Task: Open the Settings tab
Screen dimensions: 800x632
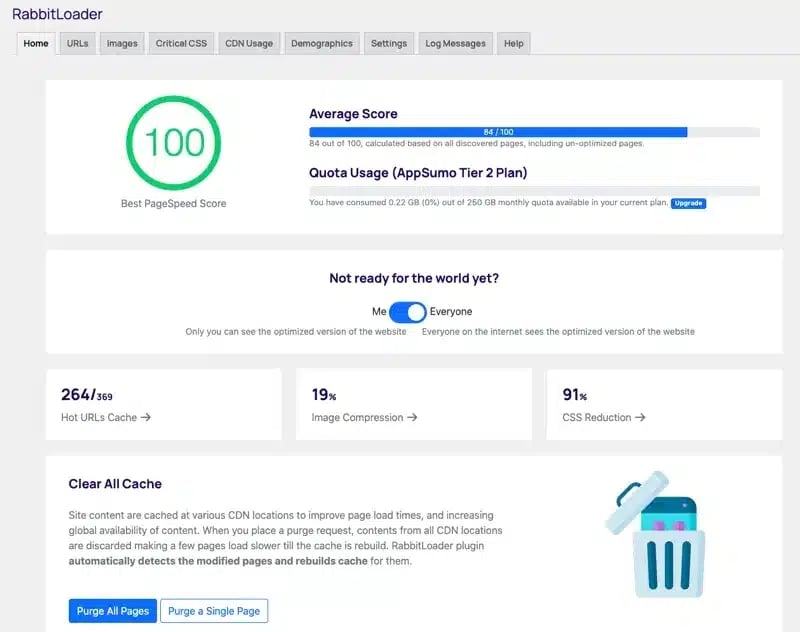Action: tap(389, 44)
